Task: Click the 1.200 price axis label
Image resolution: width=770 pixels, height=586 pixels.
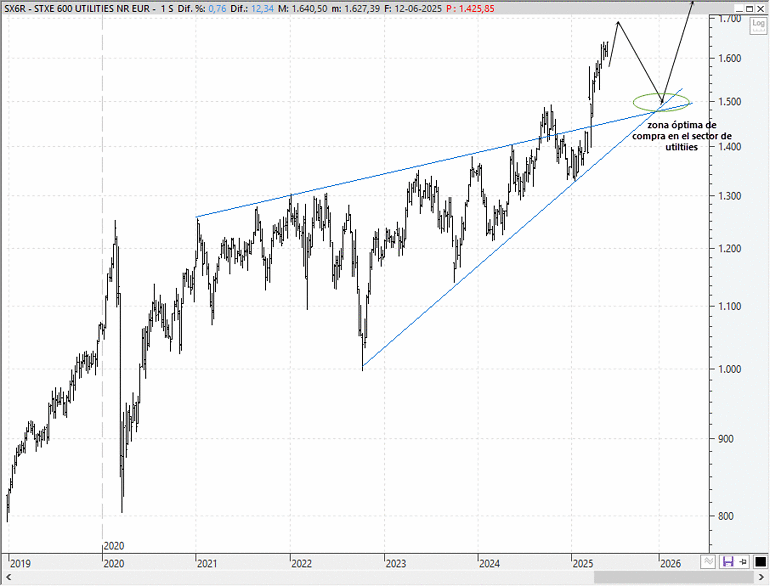Action: 730,248
